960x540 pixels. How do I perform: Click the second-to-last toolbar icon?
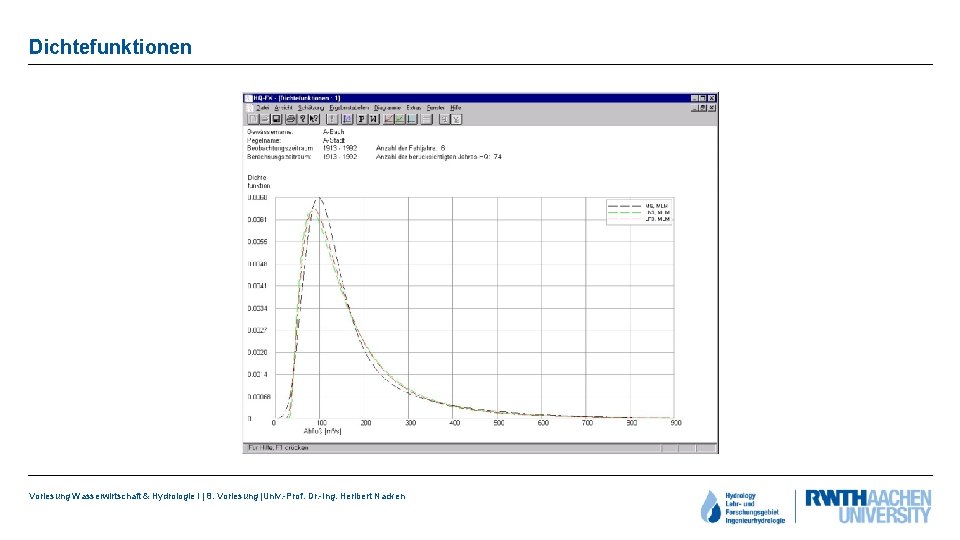pos(444,119)
